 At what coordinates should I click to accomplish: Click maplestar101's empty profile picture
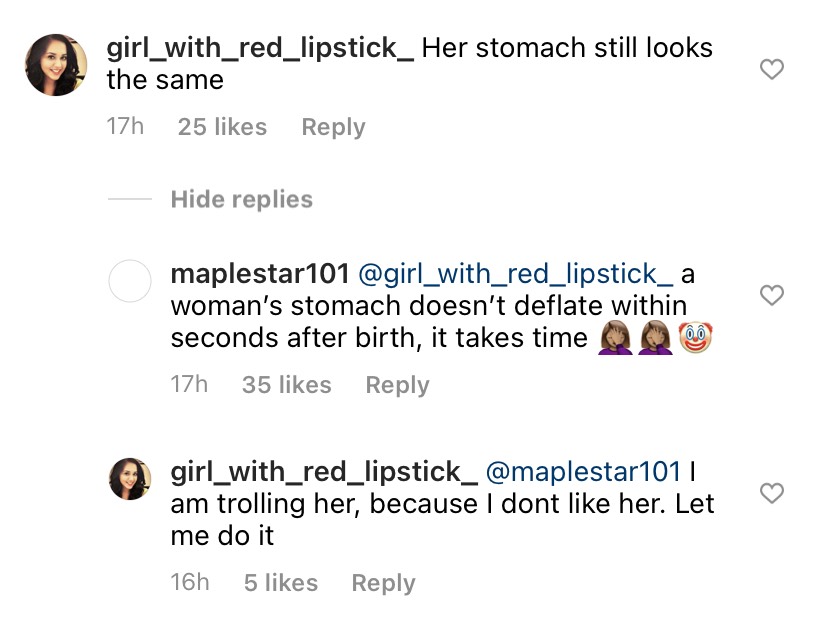[x=130, y=282]
